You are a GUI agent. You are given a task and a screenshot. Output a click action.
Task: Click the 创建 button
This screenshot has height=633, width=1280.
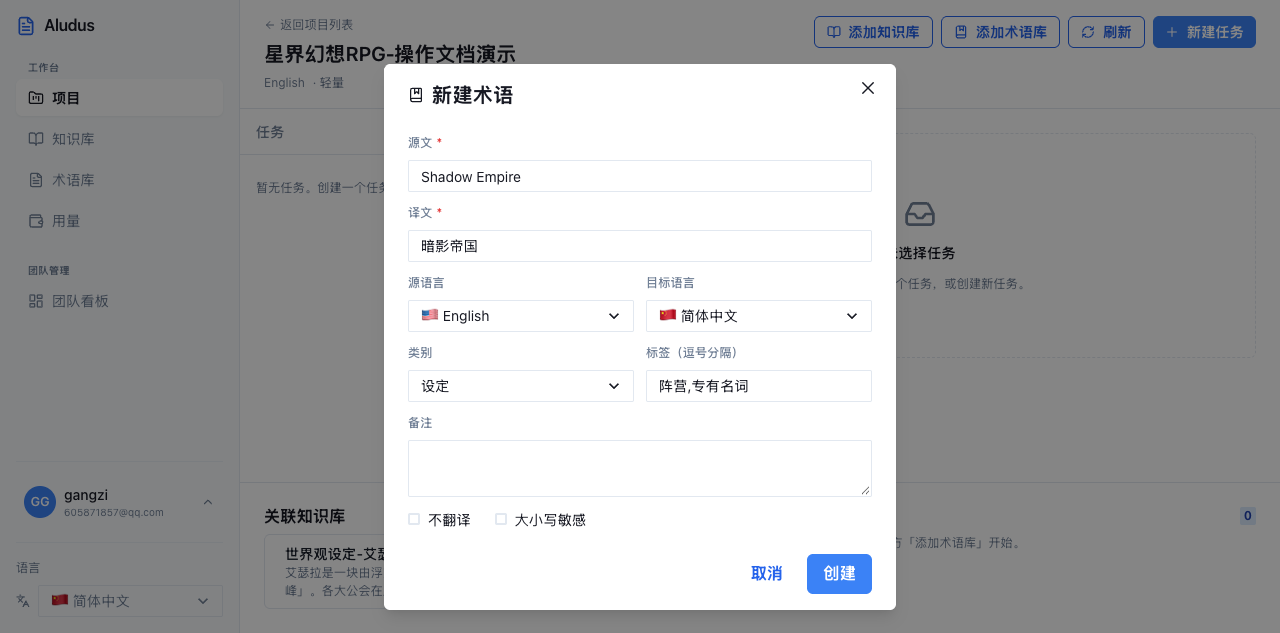(x=839, y=574)
